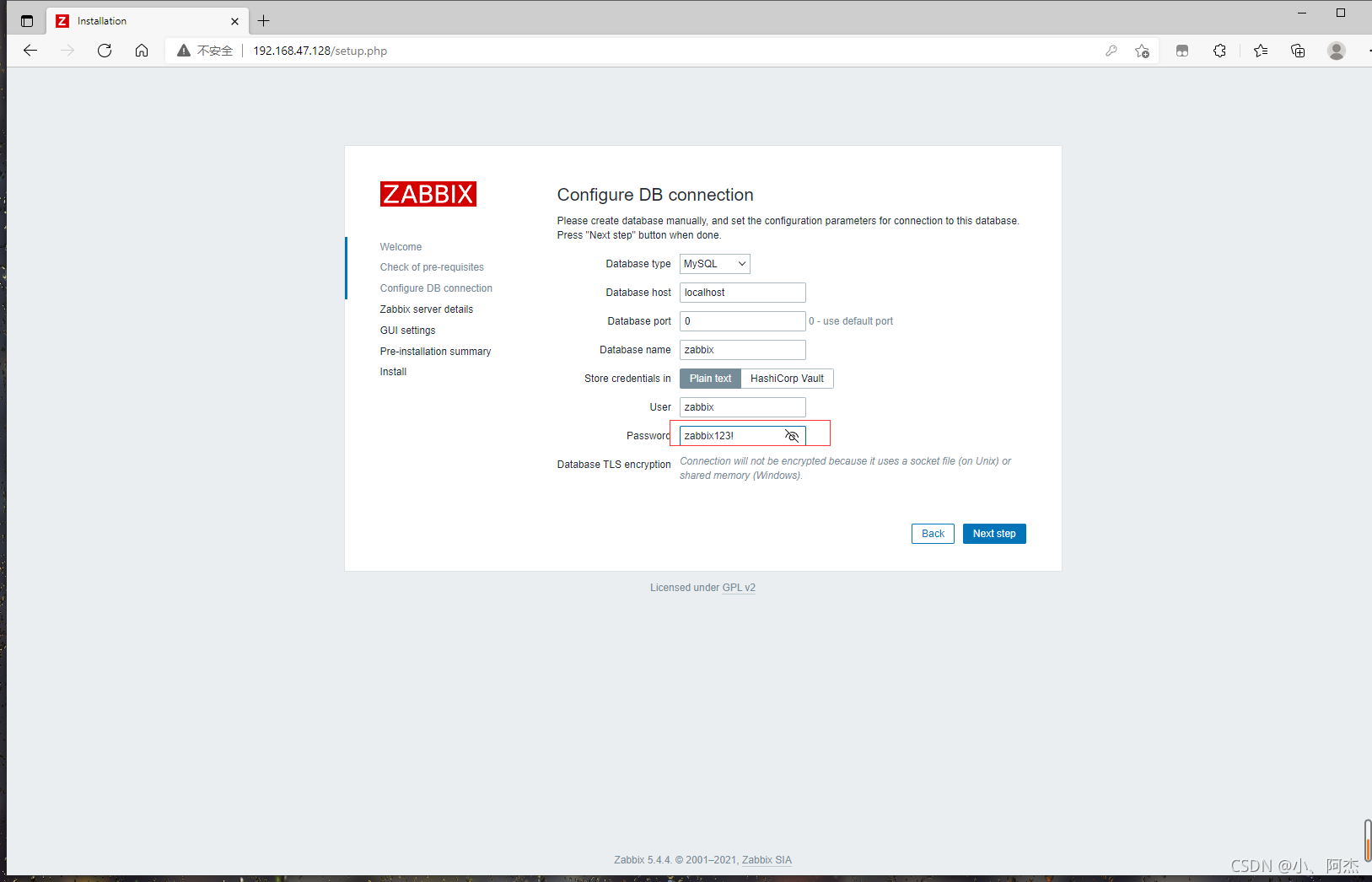Open browser extensions puzzle icon
Image resolution: width=1372 pixels, height=882 pixels.
pos(1219,51)
